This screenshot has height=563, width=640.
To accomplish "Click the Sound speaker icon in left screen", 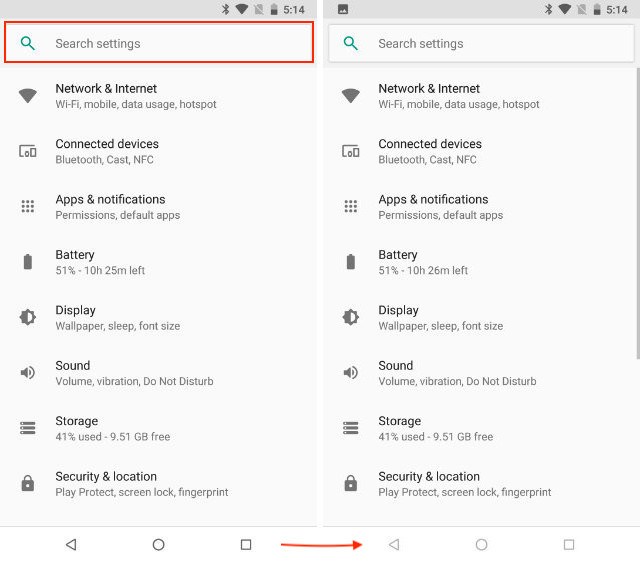I will [28, 372].
